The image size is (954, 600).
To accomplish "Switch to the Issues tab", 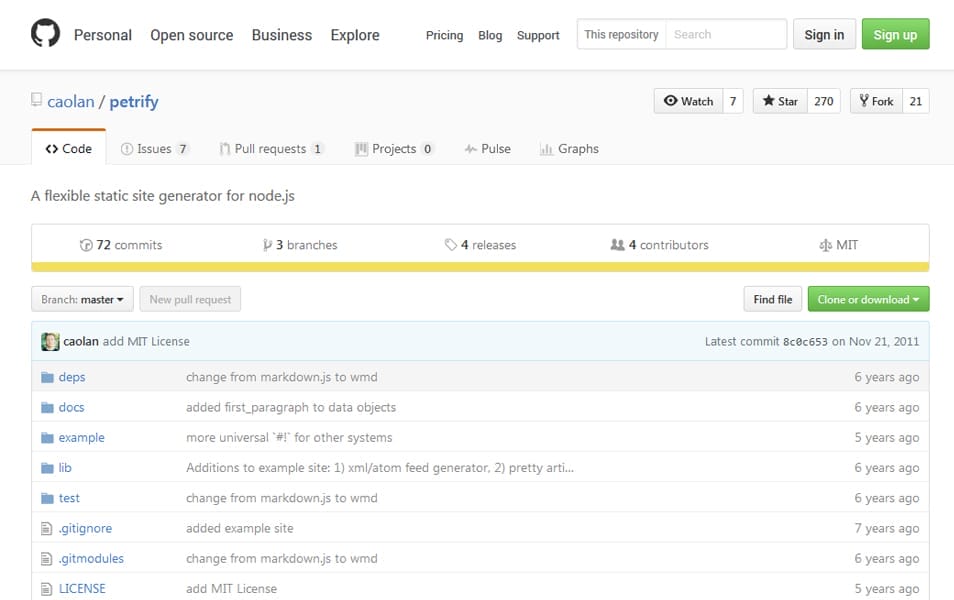I will [x=154, y=149].
